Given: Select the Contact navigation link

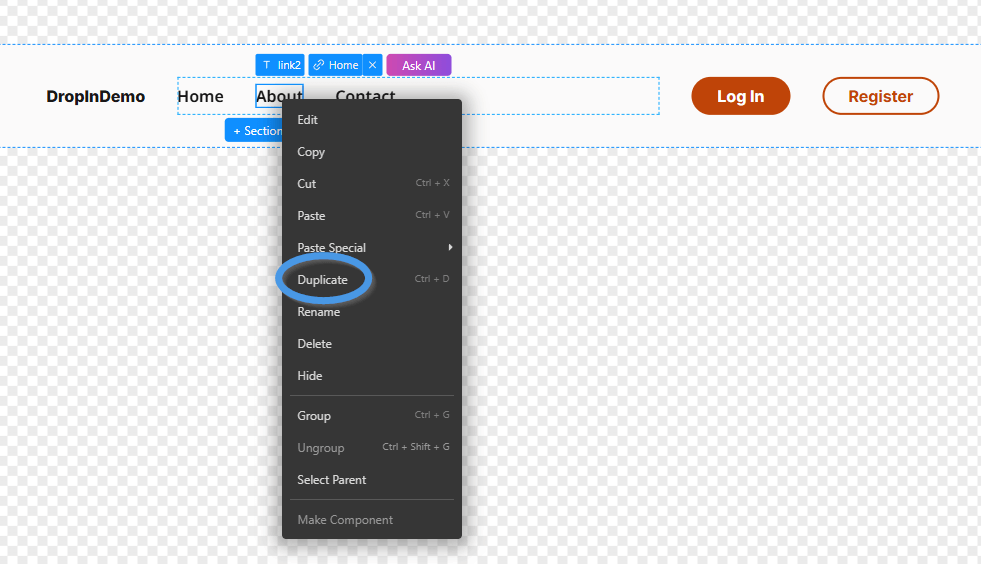Looking at the screenshot, I should (365, 94).
